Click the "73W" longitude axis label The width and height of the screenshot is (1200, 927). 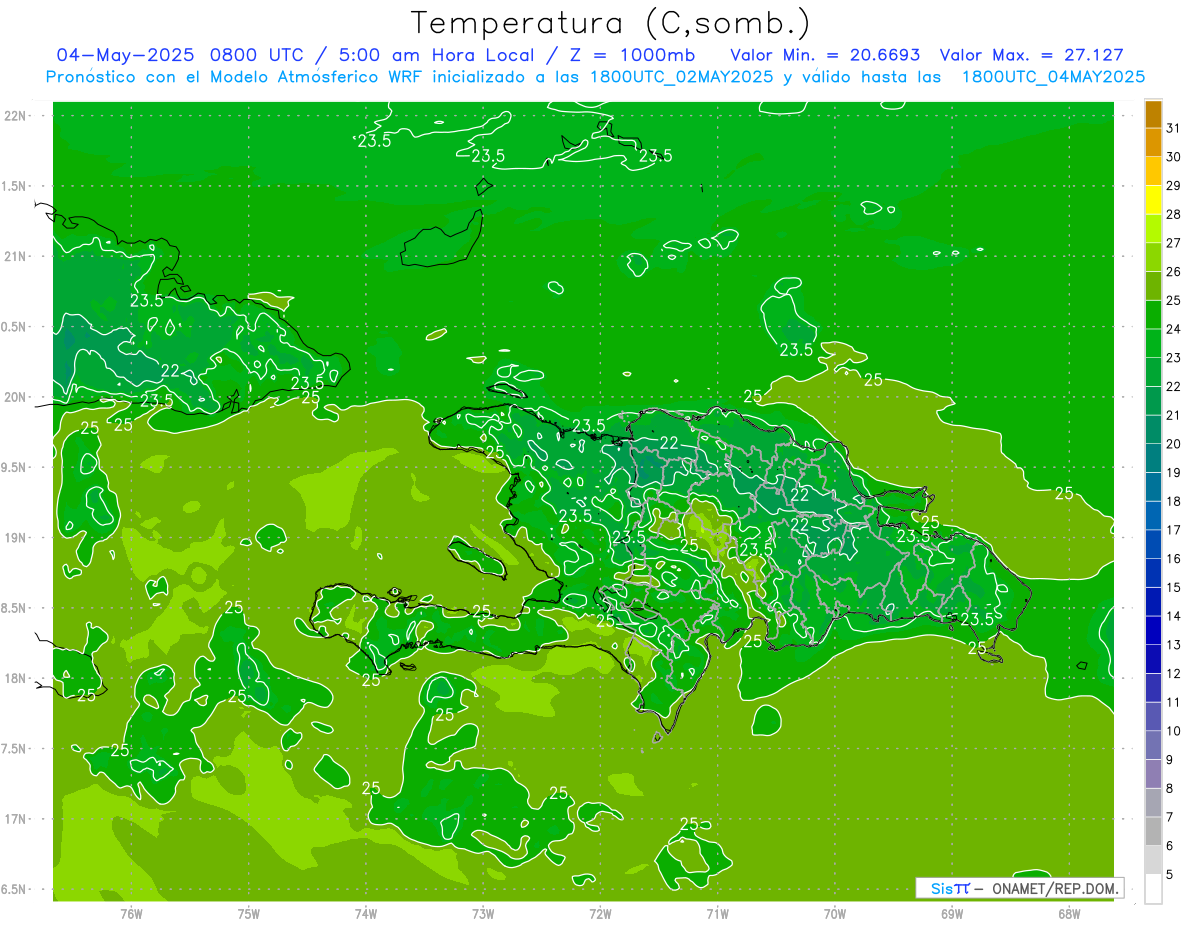point(483,914)
